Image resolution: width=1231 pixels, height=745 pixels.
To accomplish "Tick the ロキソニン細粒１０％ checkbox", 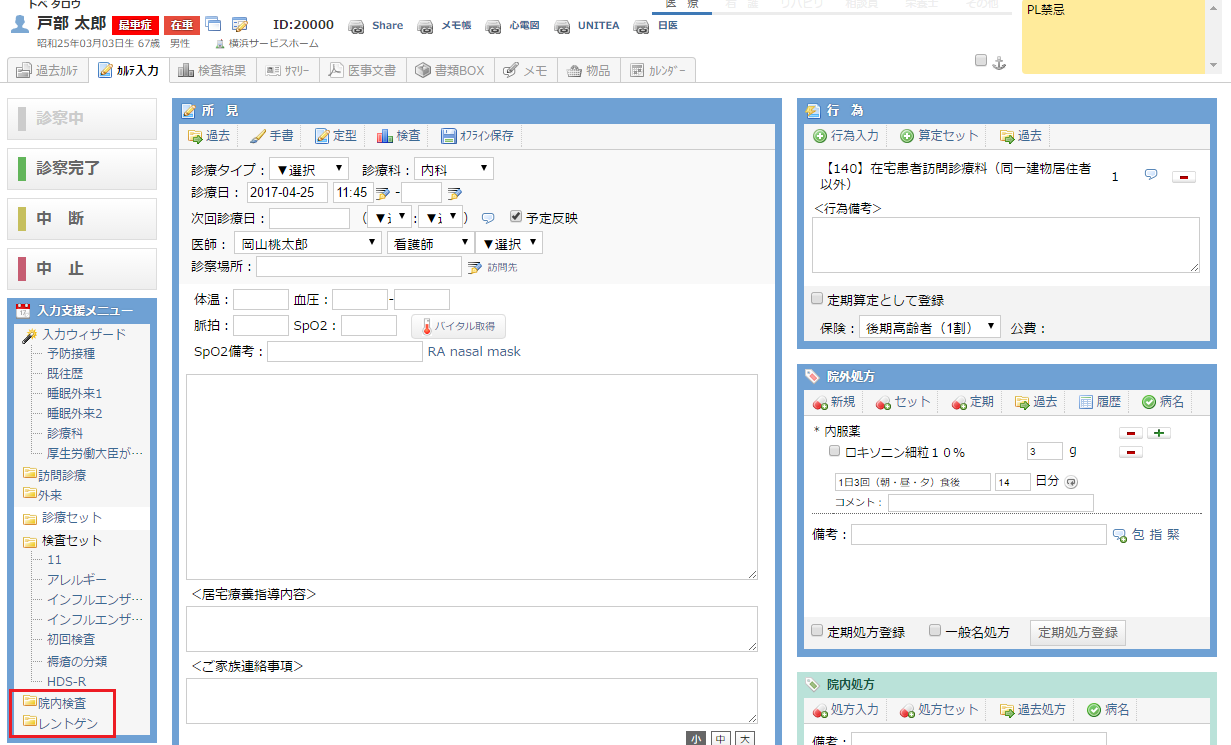I will tap(835, 452).
